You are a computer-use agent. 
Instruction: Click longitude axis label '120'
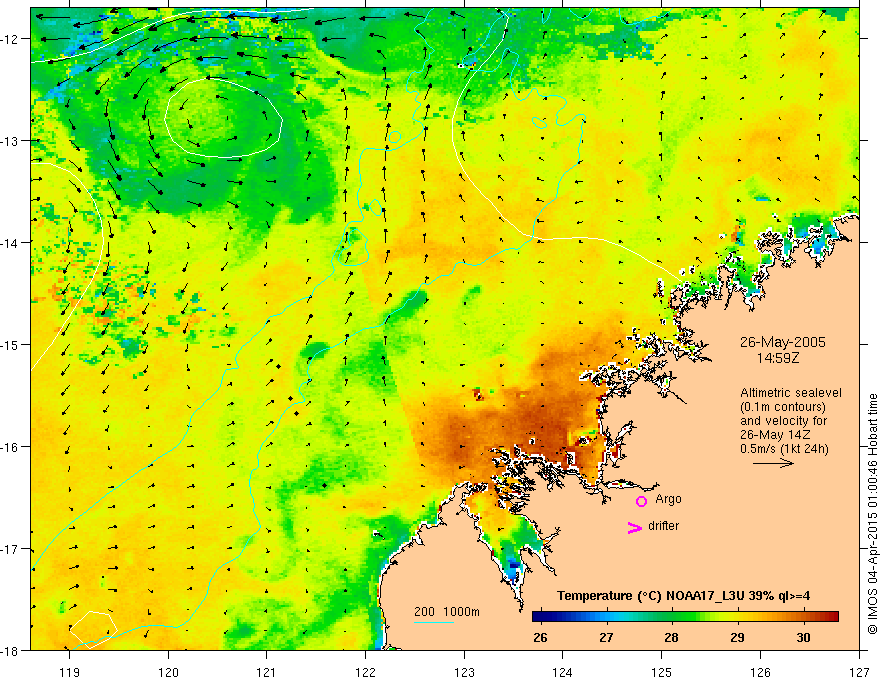[x=168, y=672]
